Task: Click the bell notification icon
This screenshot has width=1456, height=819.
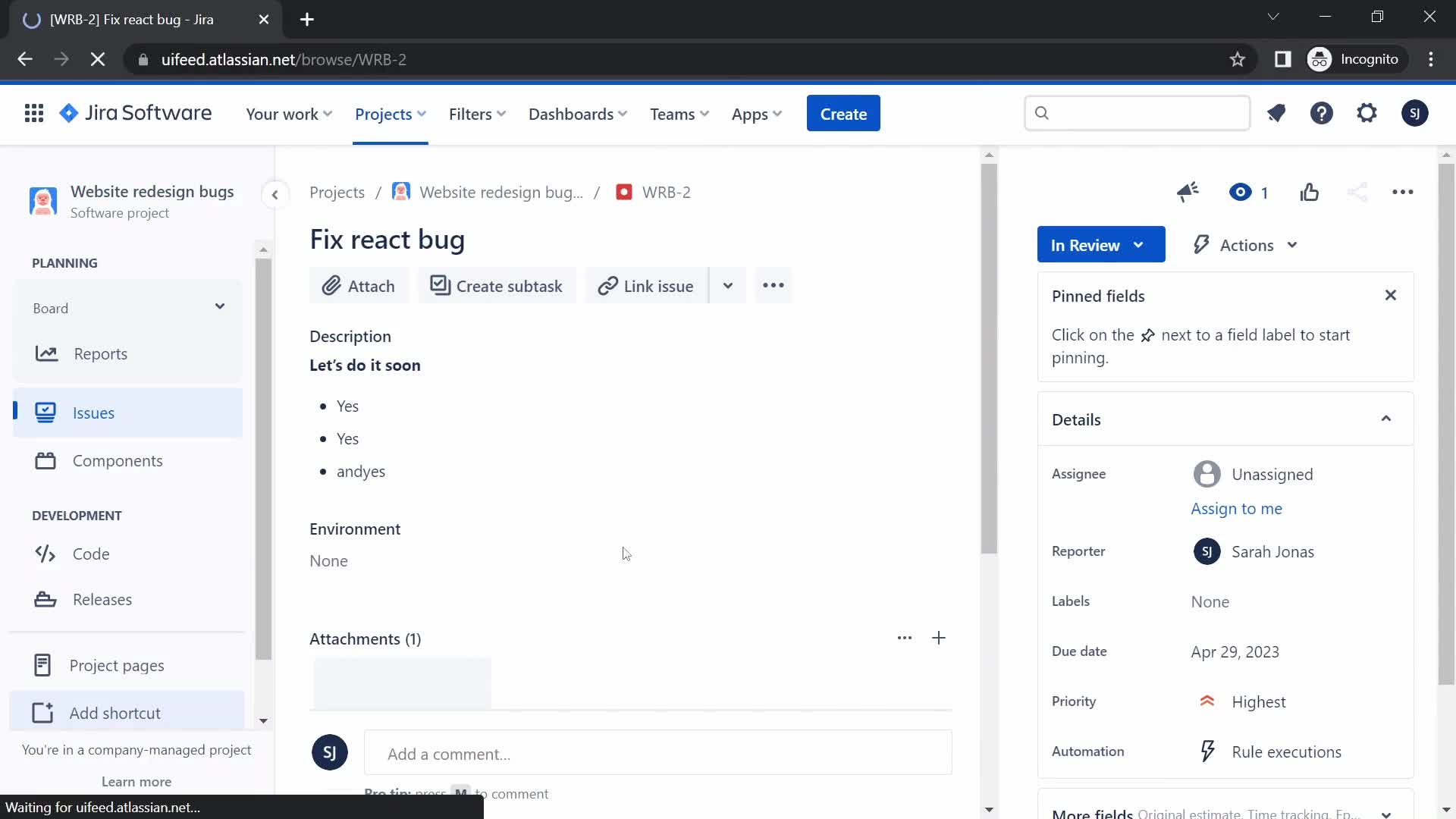Action: pos(1275,113)
